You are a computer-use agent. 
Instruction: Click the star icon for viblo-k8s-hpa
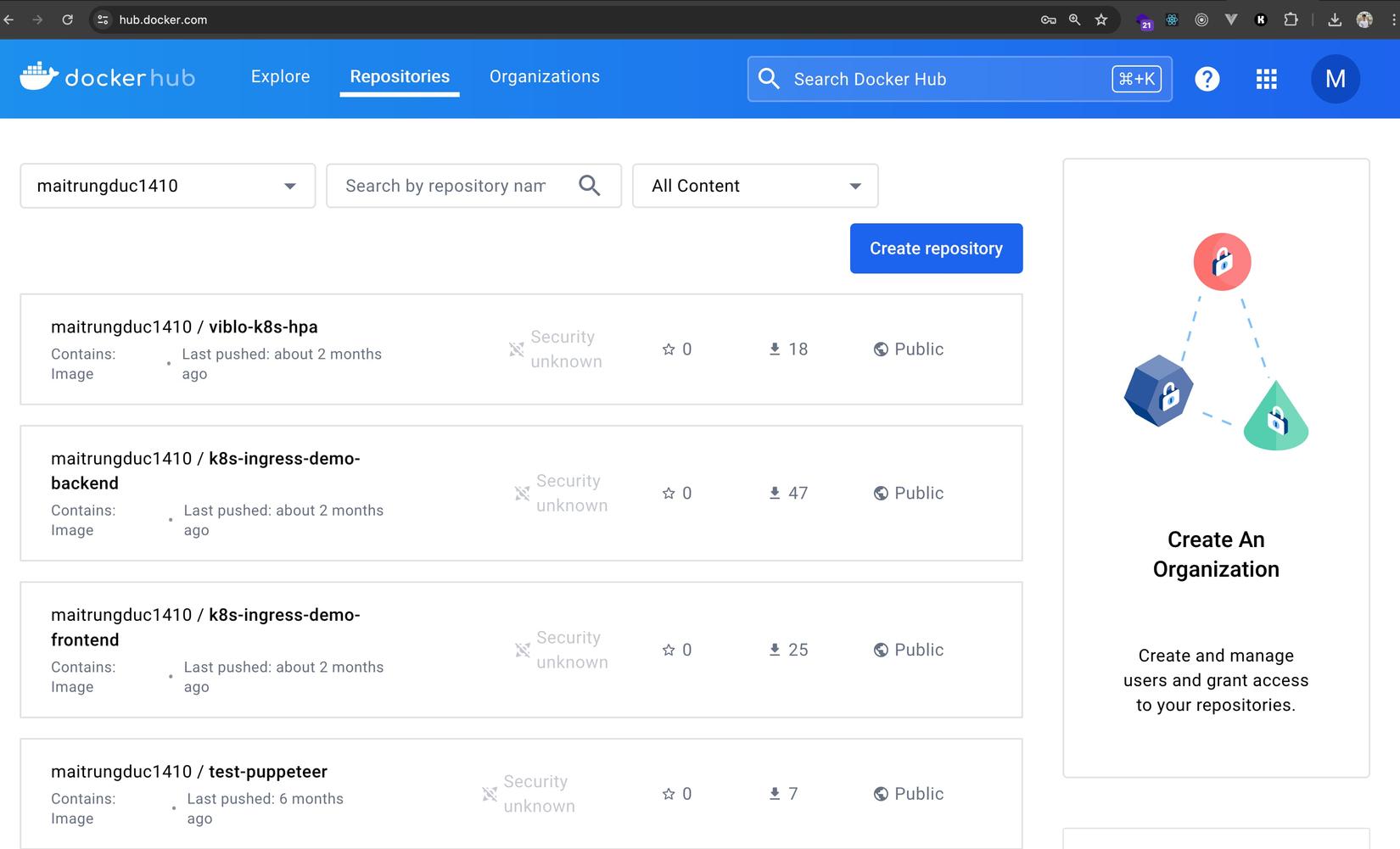pos(669,349)
